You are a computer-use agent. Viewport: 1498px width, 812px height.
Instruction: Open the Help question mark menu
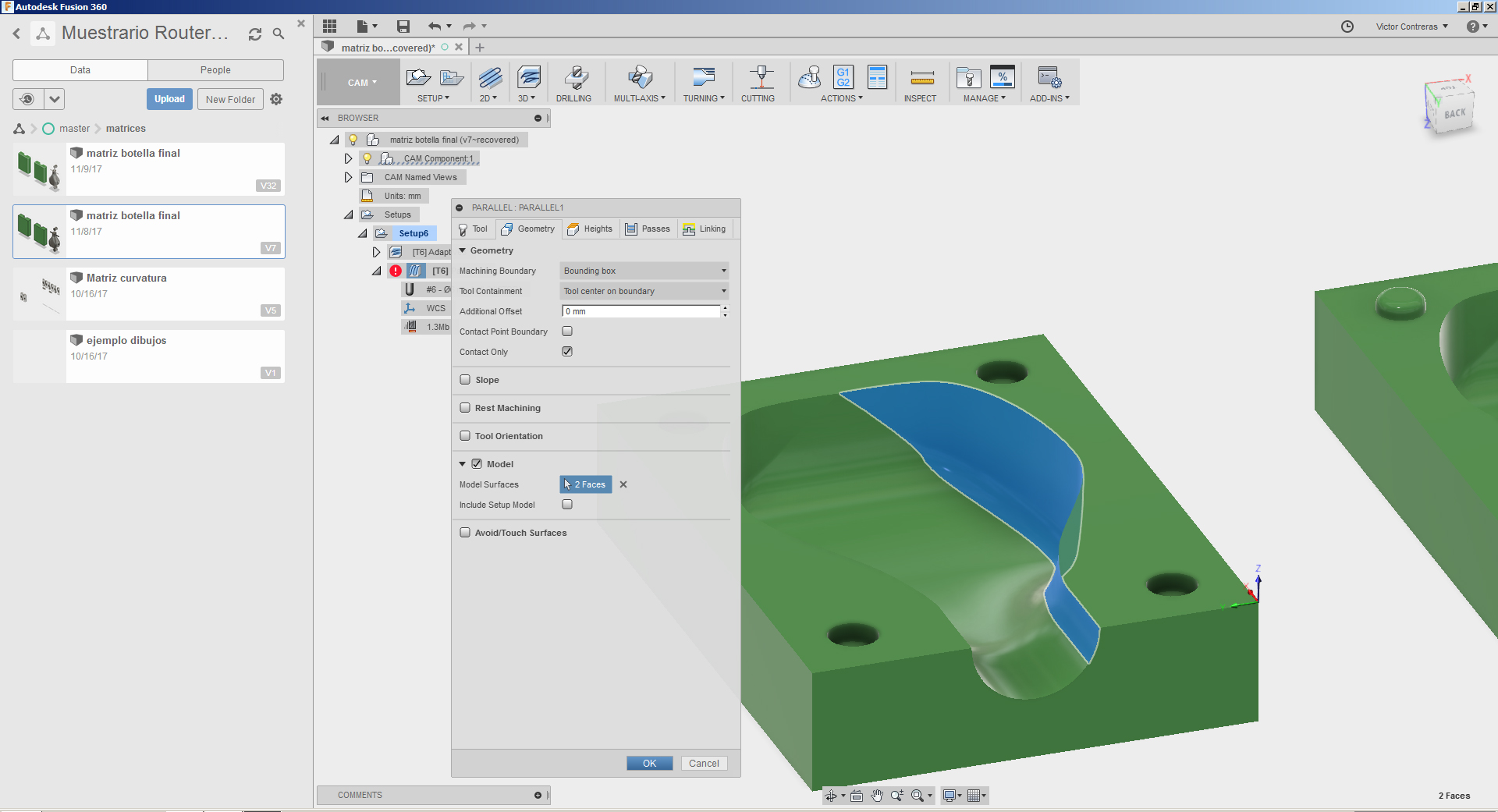(1477, 27)
